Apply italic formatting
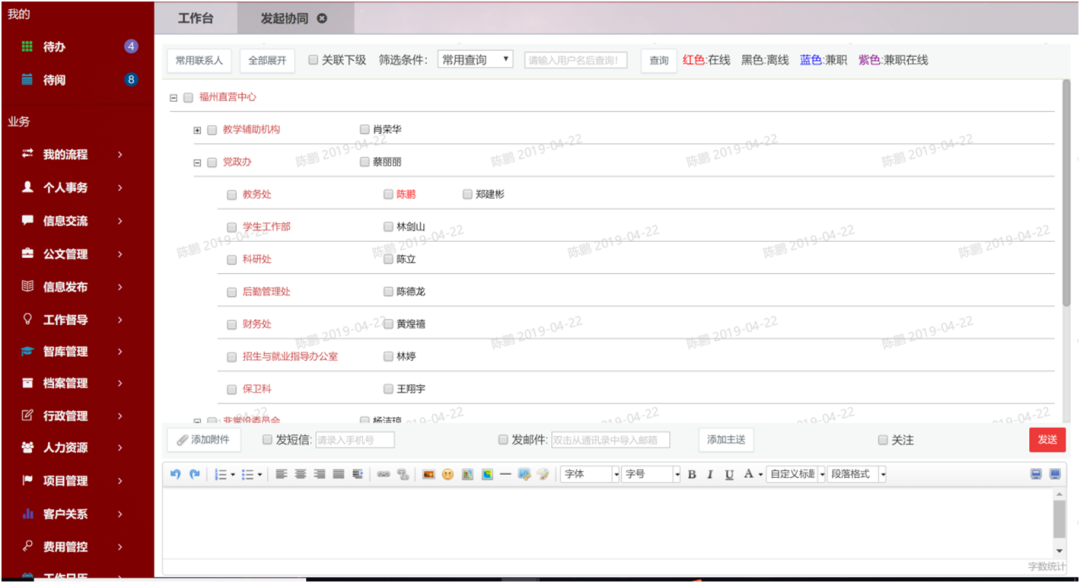Image resolution: width=1080 pixels, height=583 pixels. pyautogui.click(x=710, y=474)
